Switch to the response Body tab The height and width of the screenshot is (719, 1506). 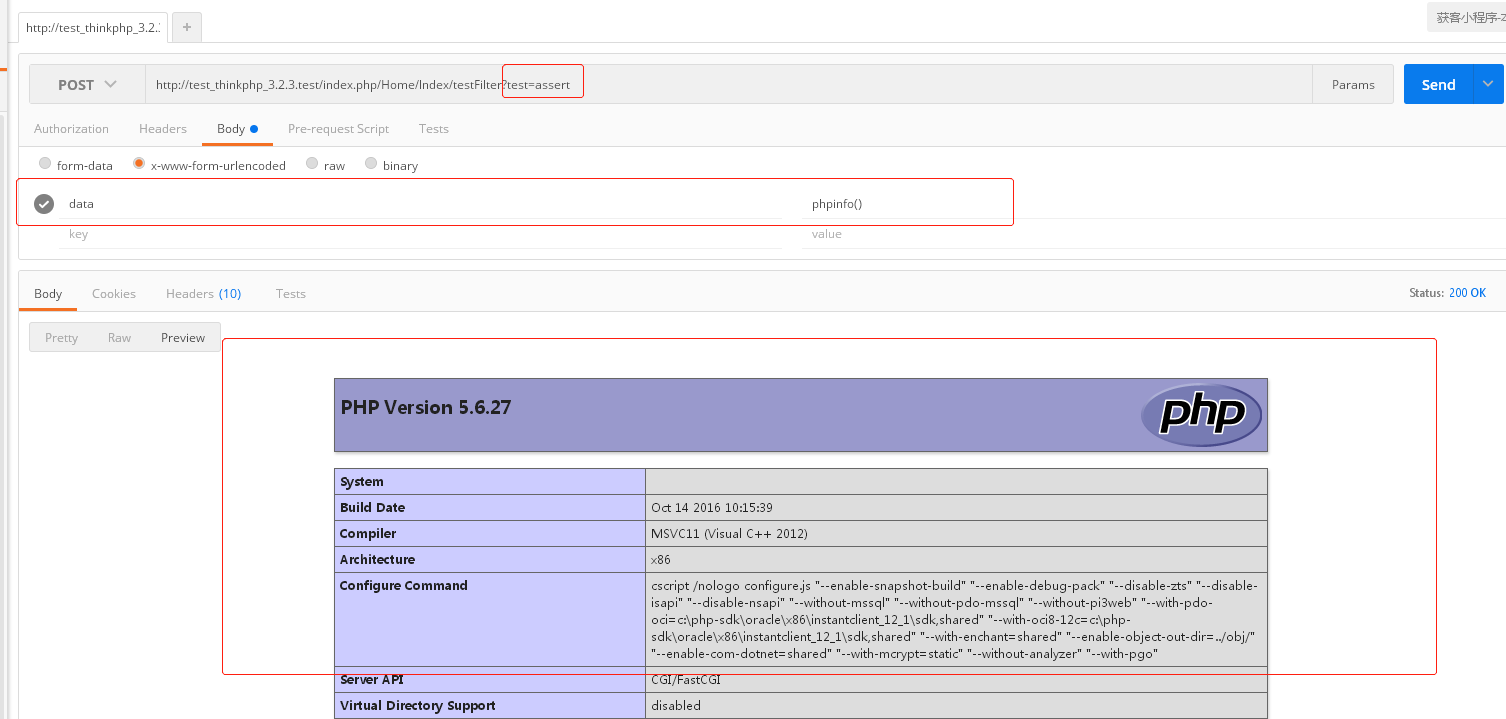click(x=48, y=294)
